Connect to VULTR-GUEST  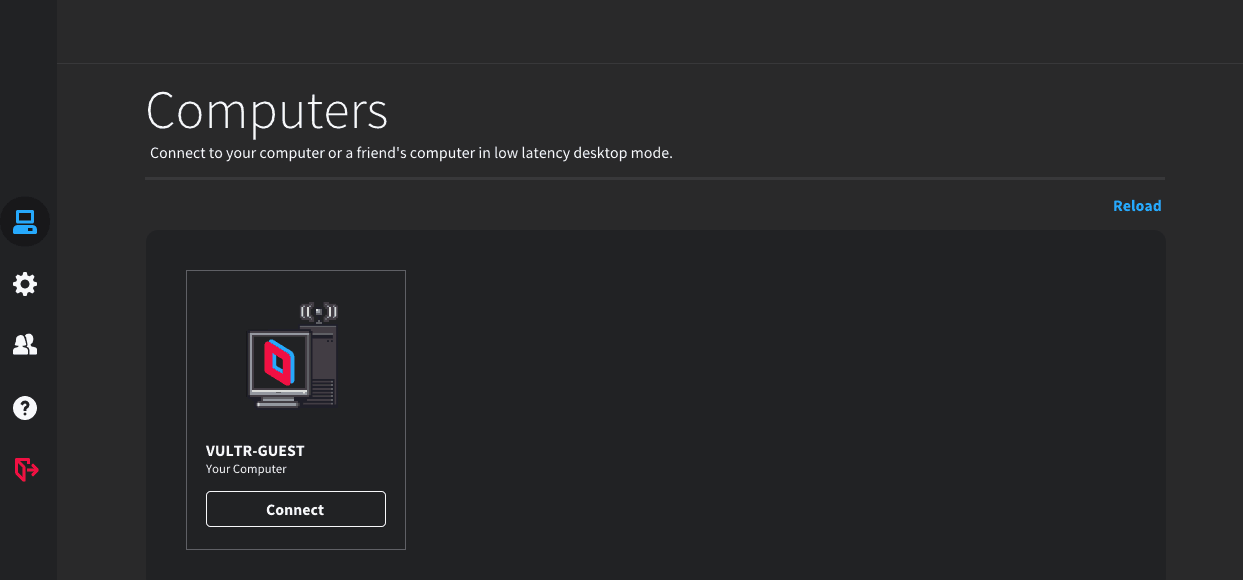click(295, 509)
